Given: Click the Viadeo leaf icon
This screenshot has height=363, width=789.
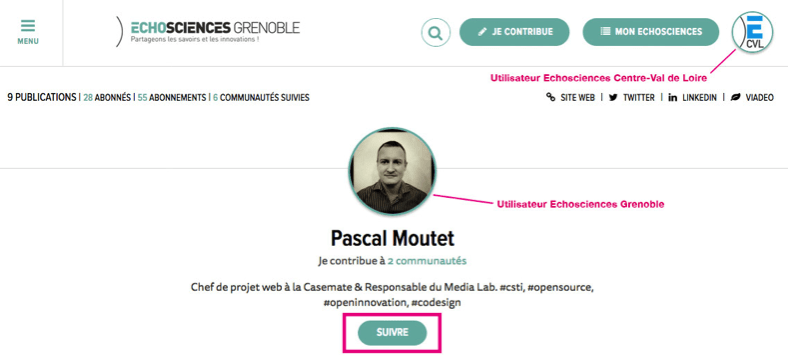Looking at the screenshot, I should (x=736, y=98).
